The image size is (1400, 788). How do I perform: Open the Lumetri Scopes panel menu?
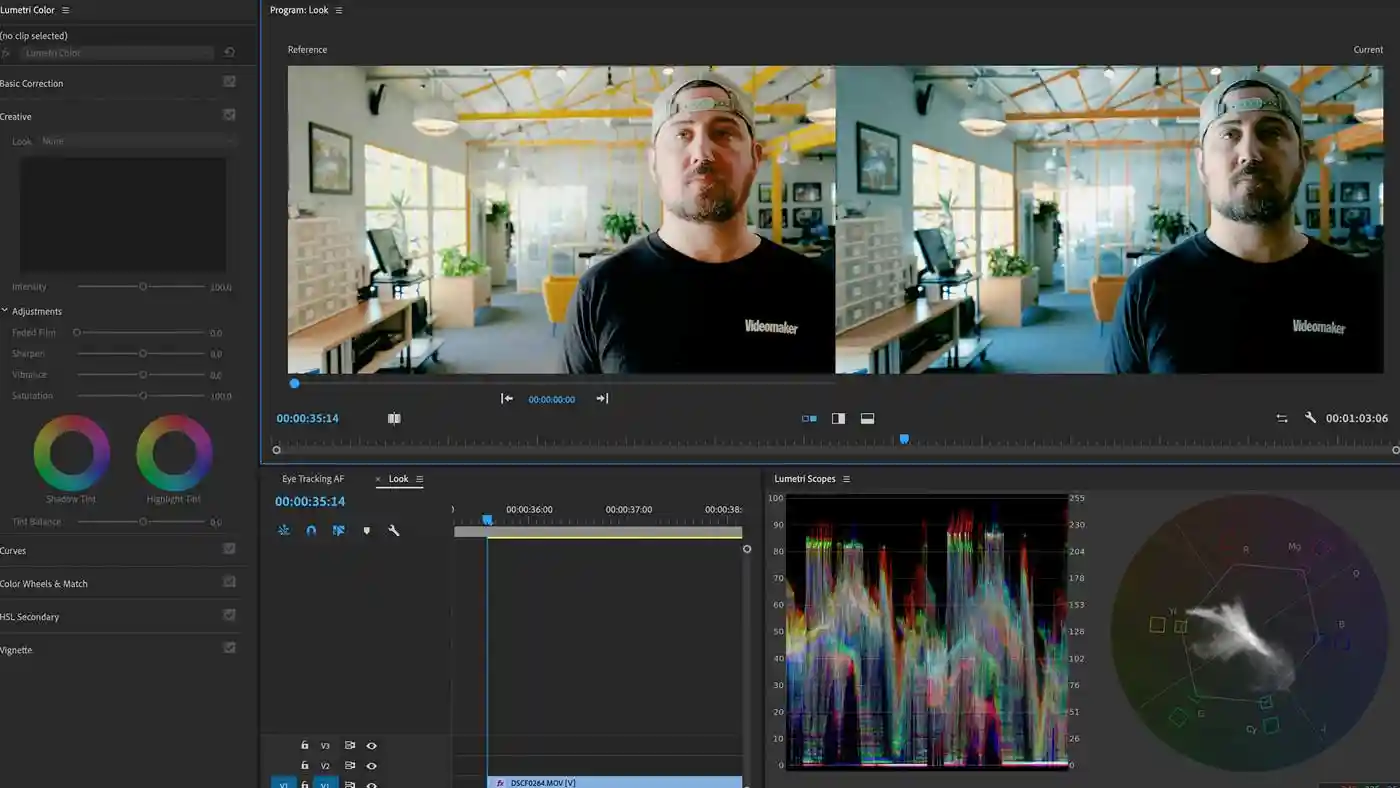845,478
